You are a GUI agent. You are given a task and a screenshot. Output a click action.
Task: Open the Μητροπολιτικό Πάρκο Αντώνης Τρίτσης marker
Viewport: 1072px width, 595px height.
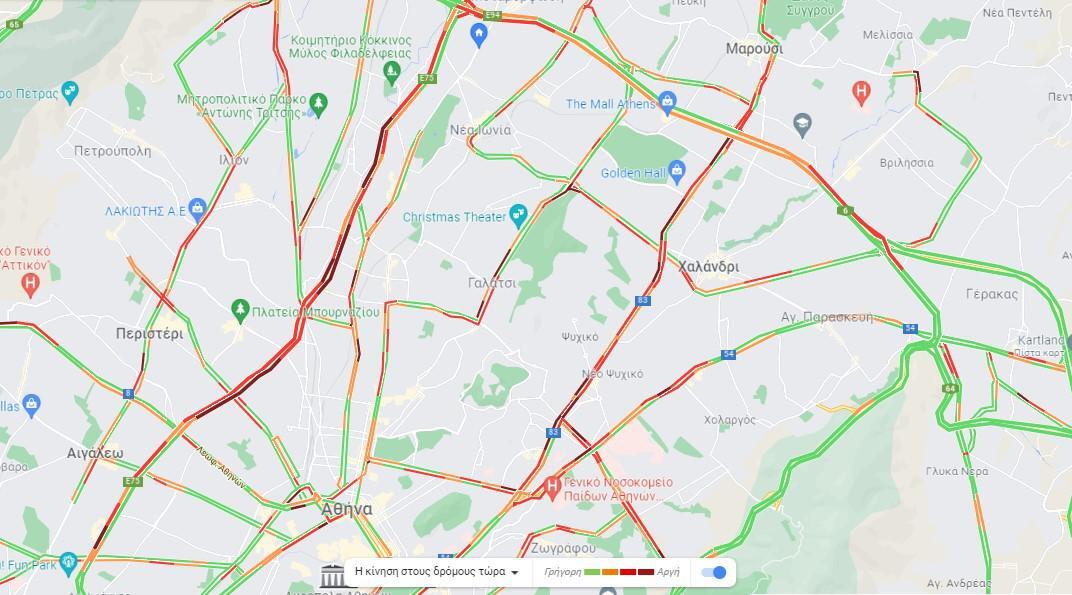tap(319, 105)
